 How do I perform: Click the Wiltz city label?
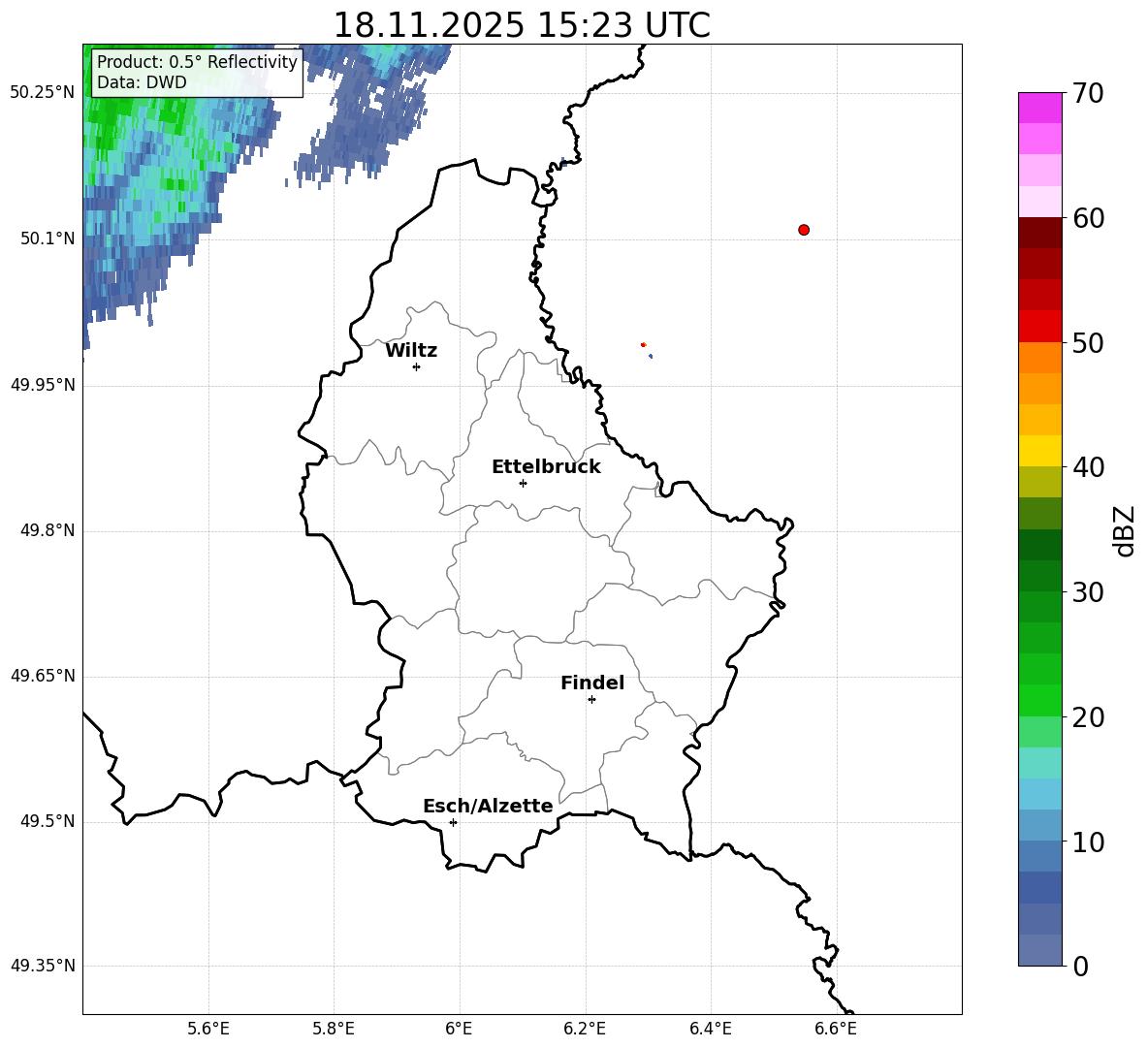coord(411,351)
